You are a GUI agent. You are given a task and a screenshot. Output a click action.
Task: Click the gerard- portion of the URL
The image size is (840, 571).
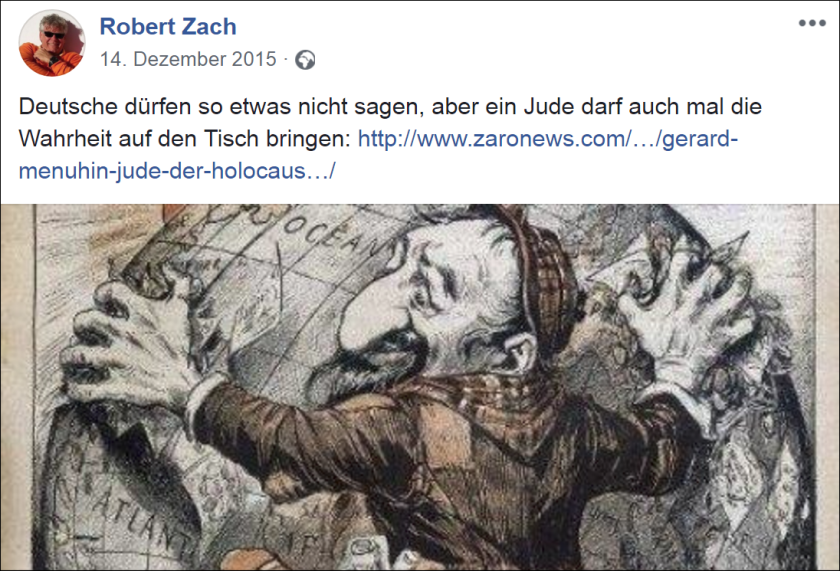coord(700,139)
